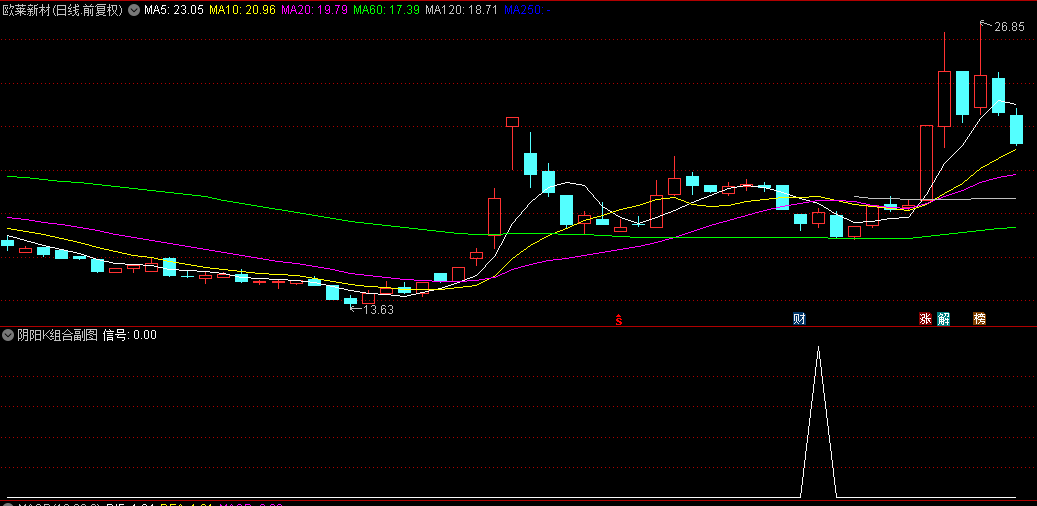
Task: Click the 阴阳K组合副图 indicator name
Action: [58, 335]
